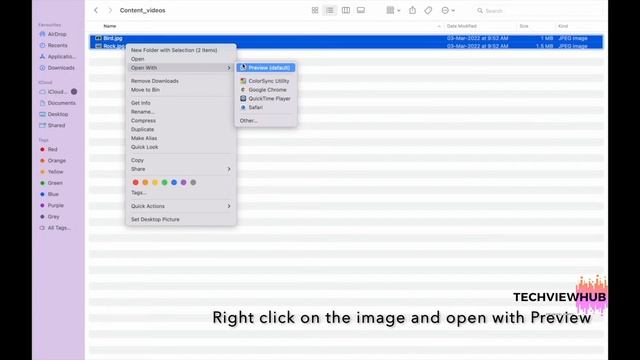The image size is (640, 360).
Task: Expand the Quick Actions submenu
Action: tap(180, 206)
